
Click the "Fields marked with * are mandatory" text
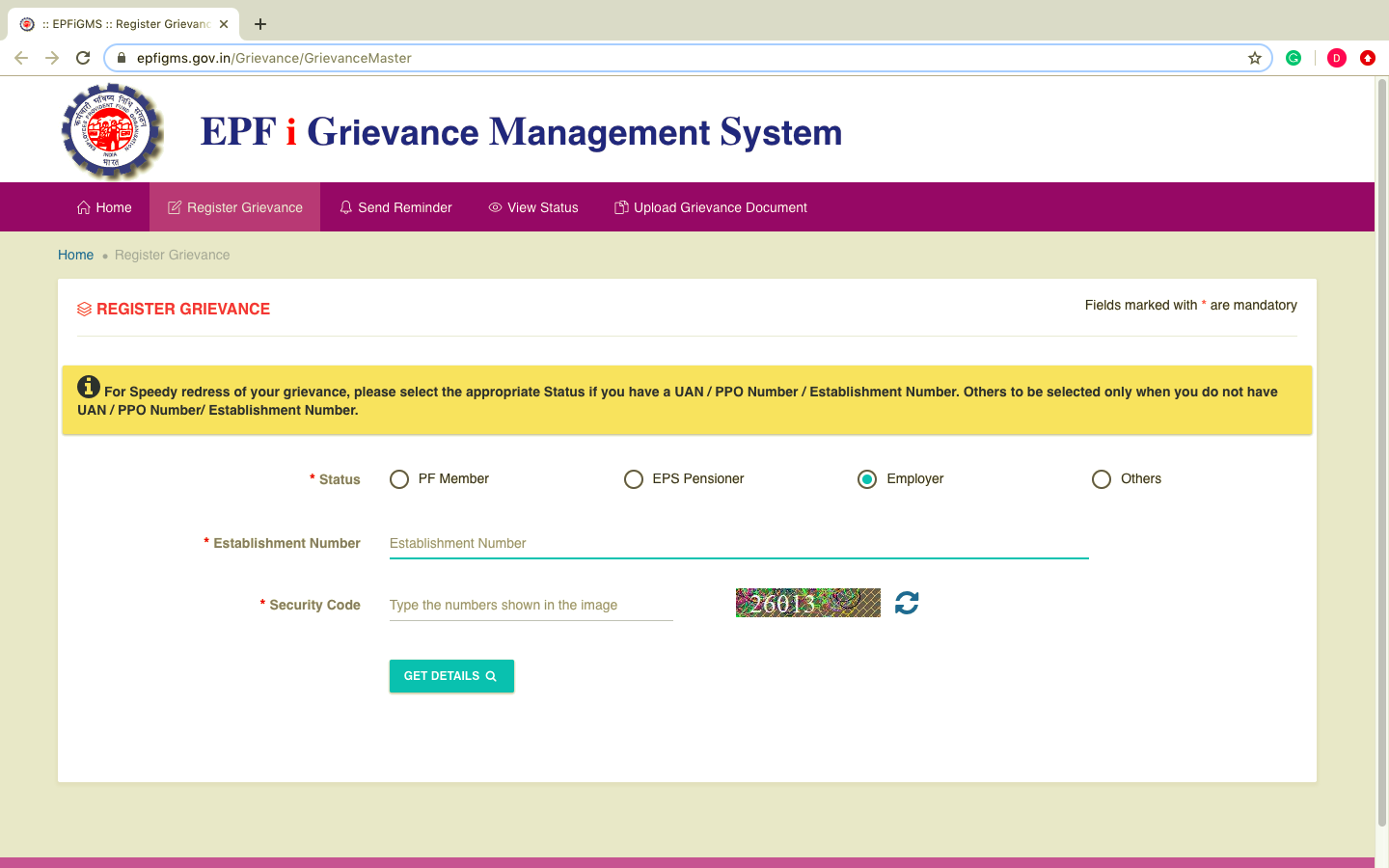pos(1190,305)
